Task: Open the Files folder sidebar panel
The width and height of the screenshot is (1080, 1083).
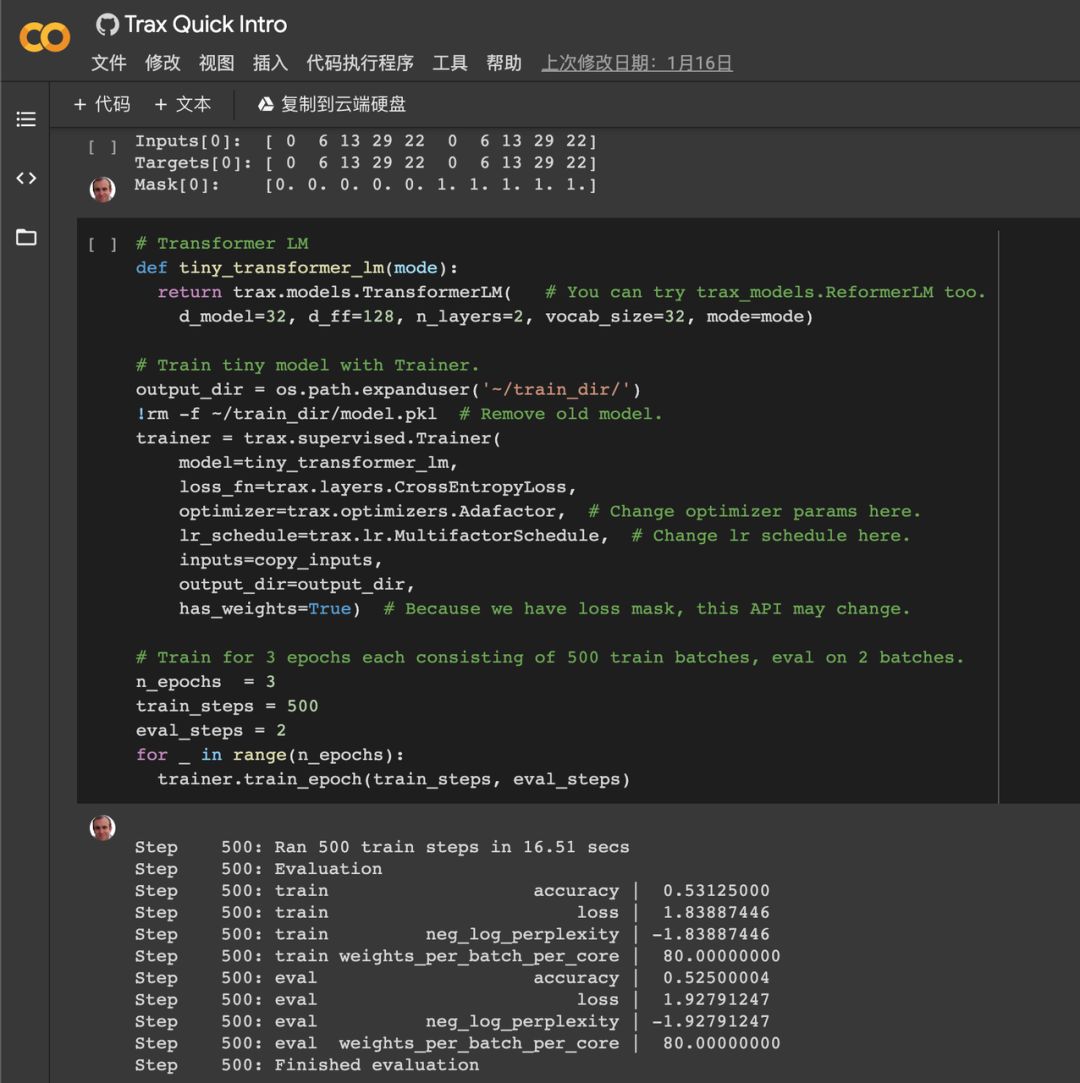Action: pos(26,237)
